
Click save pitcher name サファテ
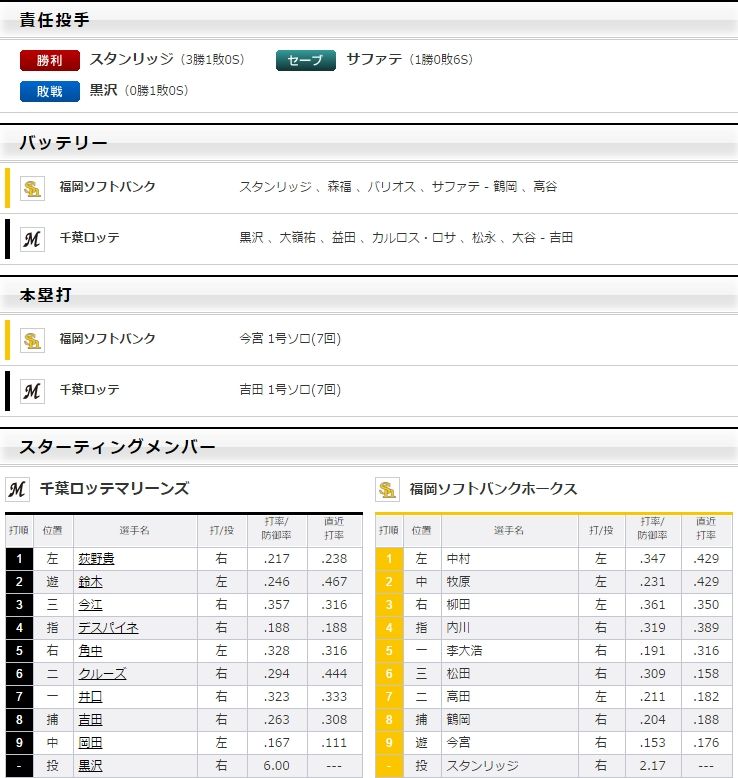pos(374,59)
